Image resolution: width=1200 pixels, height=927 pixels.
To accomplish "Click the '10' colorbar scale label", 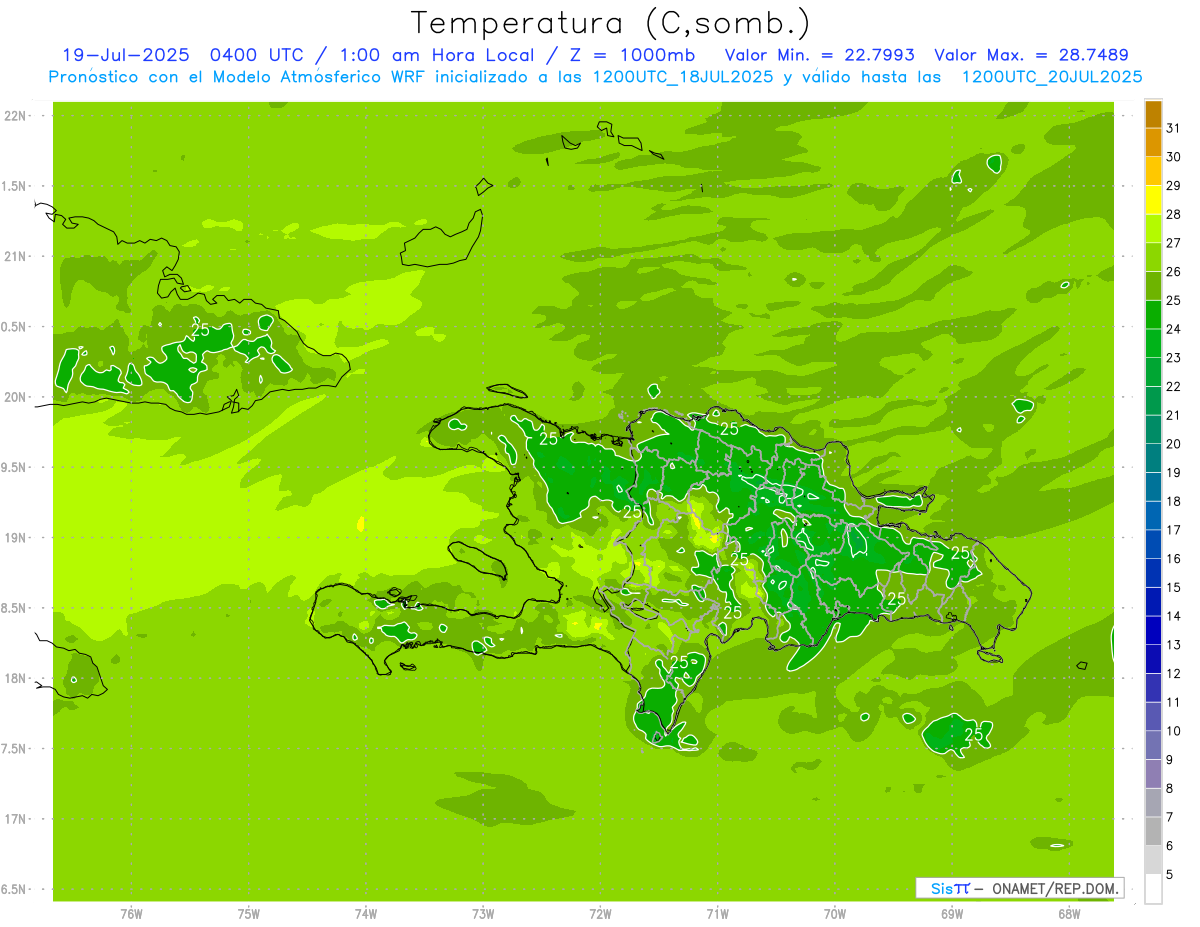I will 1174,731.
